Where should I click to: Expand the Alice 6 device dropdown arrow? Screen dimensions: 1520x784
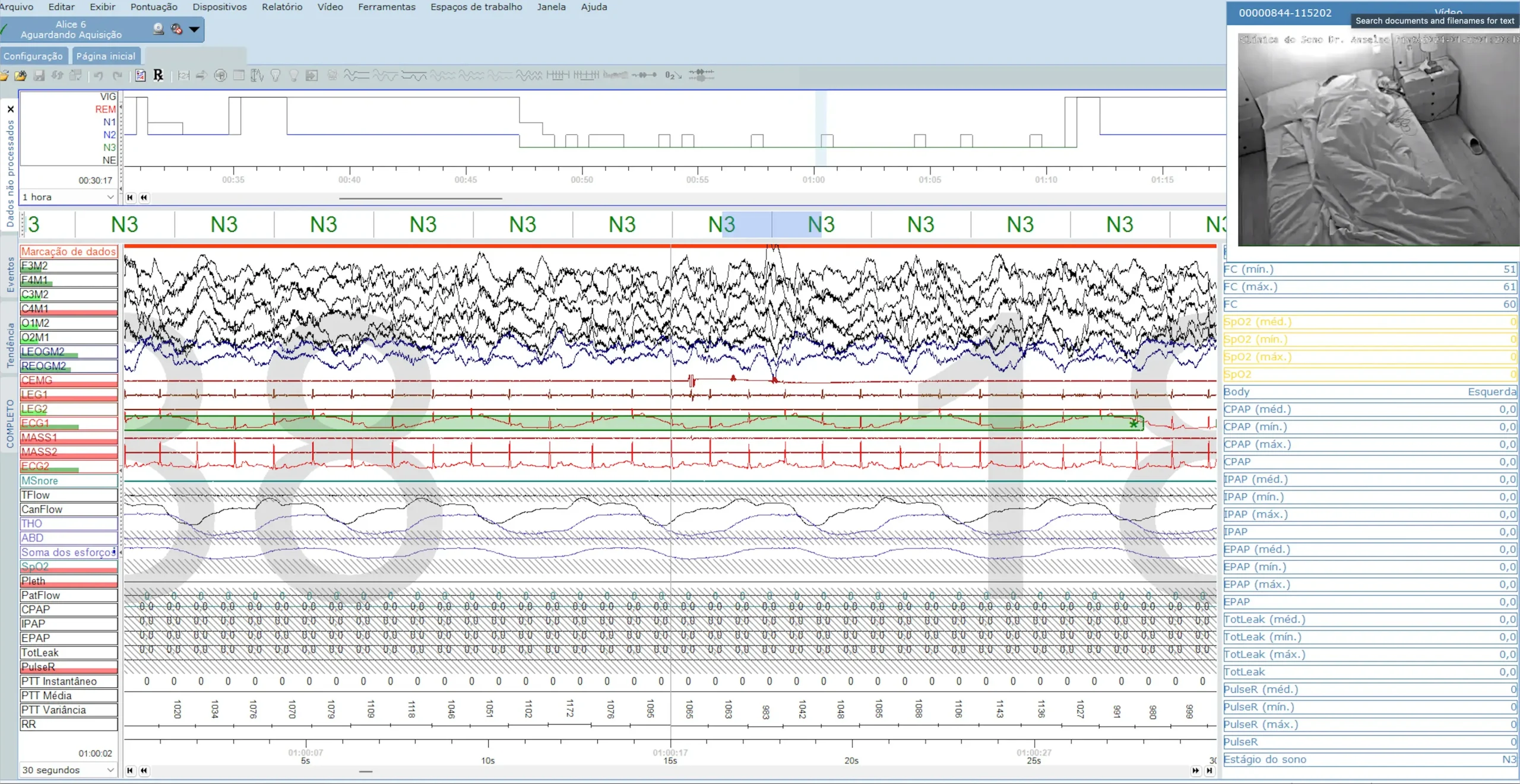click(194, 29)
